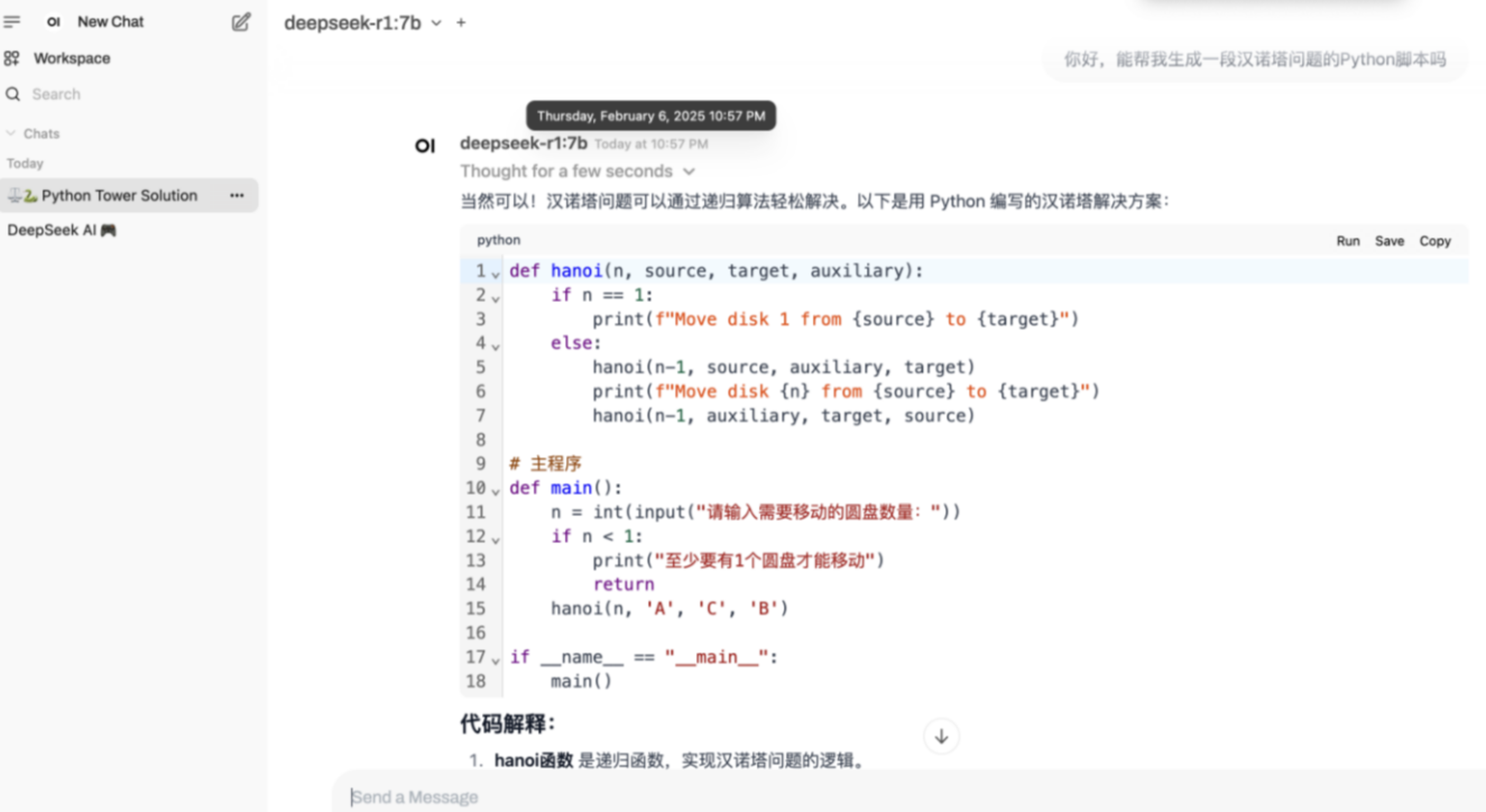This screenshot has height=812, width=1486.
Task: Select the Python Tower Solution chat
Action: tap(118, 196)
